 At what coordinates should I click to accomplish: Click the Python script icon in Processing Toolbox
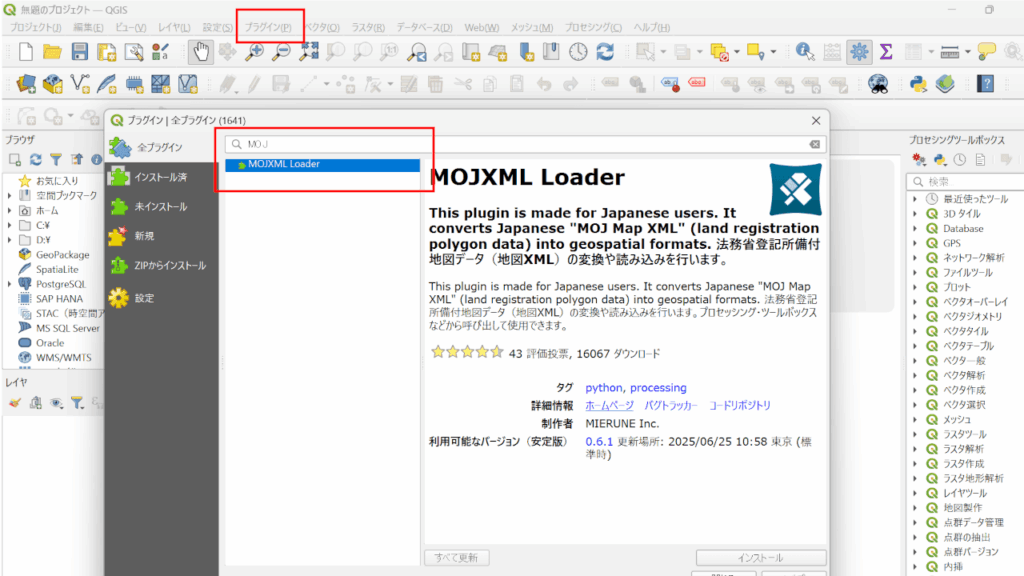940,159
